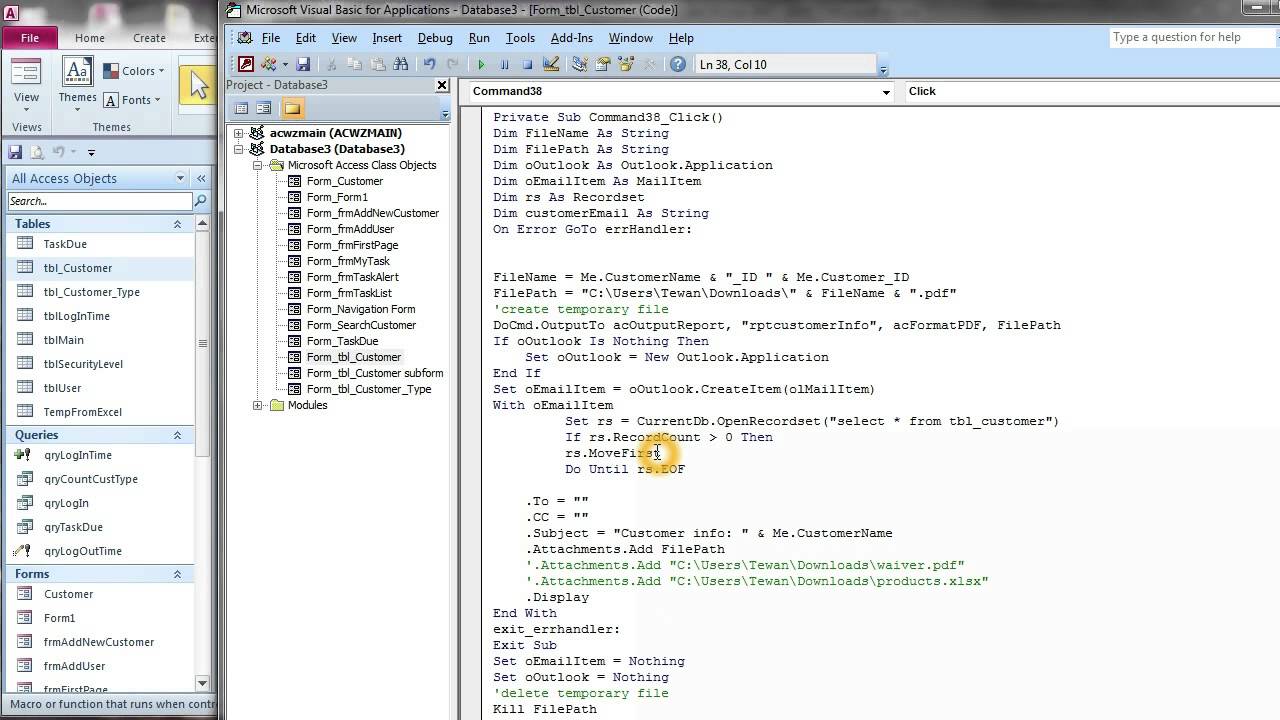Open the File menu in VBA editor

click(x=271, y=38)
